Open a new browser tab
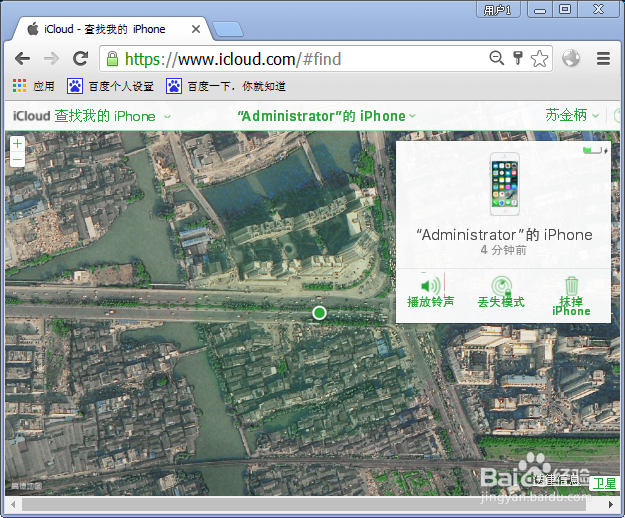Image resolution: width=625 pixels, height=518 pixels. coord(228,29)
